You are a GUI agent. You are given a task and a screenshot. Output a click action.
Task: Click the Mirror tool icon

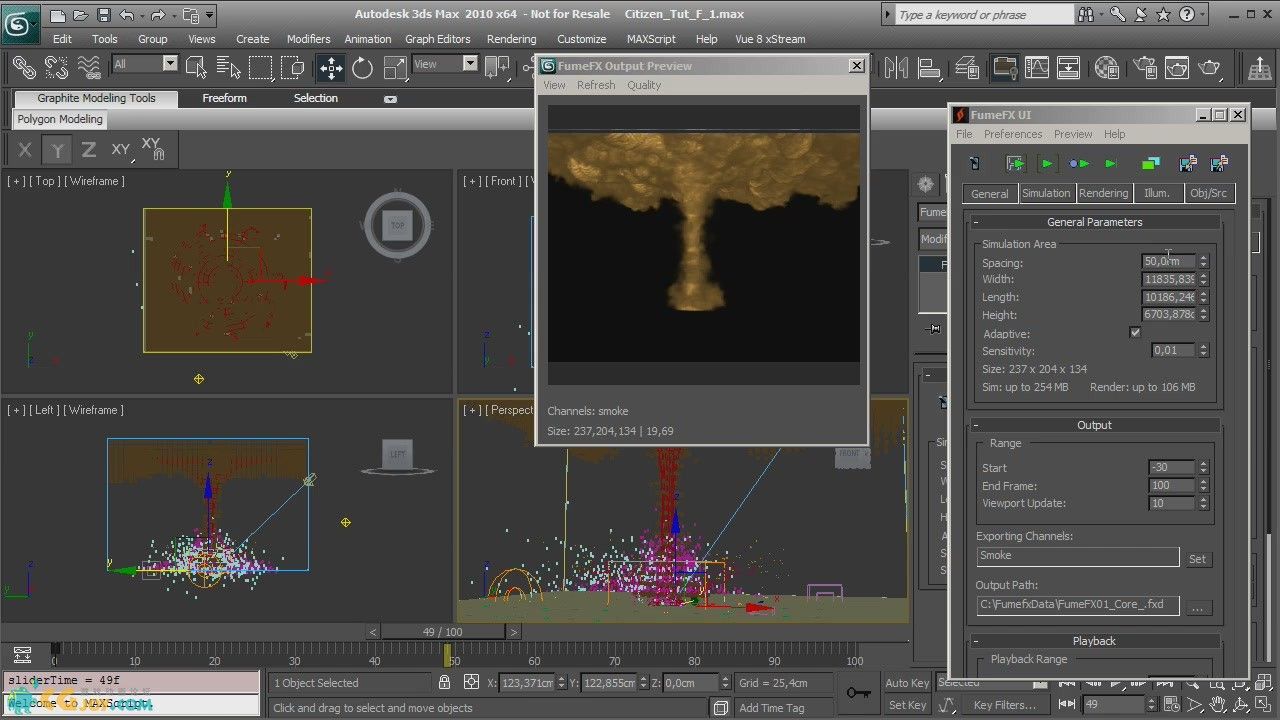click(x=897, y=67)
